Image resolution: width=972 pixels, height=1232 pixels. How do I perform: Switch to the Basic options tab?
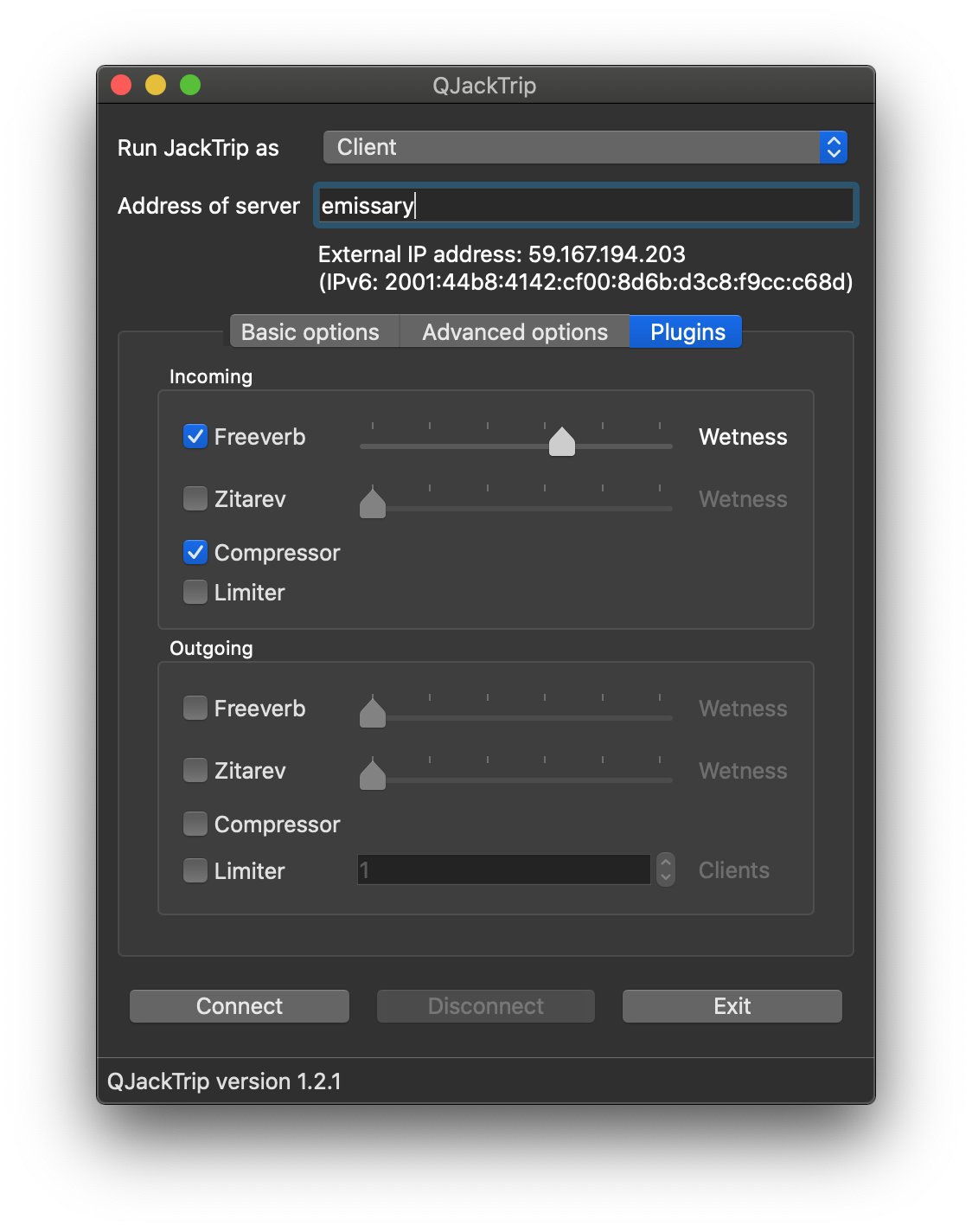[315, 332]
